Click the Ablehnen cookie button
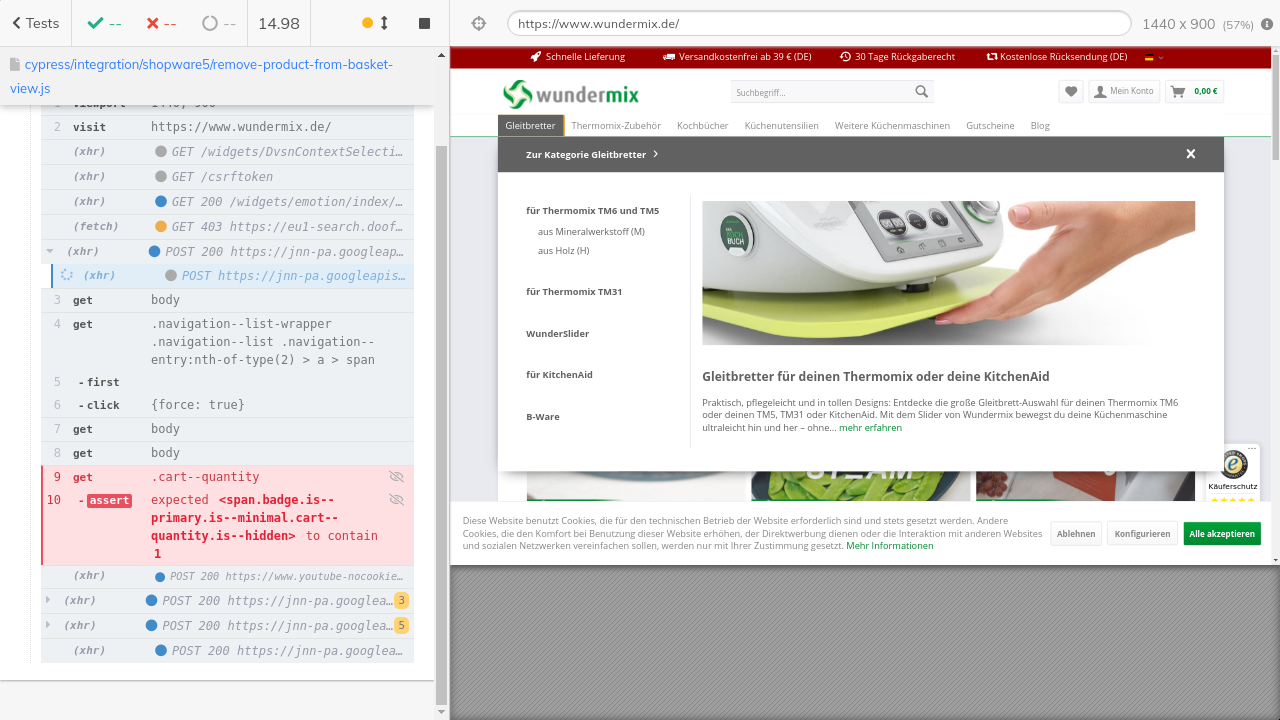 (x=1075, y=534)
